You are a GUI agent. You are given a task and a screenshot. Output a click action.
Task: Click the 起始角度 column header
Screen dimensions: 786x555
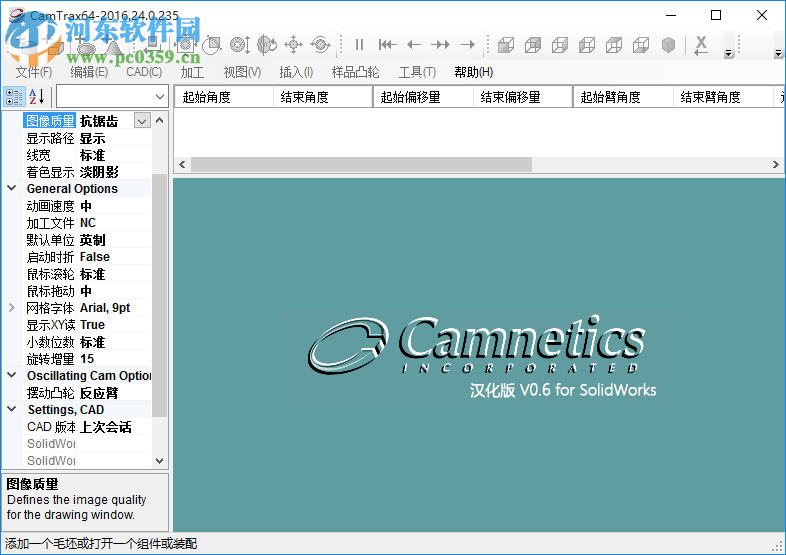(x=224, y=97)
